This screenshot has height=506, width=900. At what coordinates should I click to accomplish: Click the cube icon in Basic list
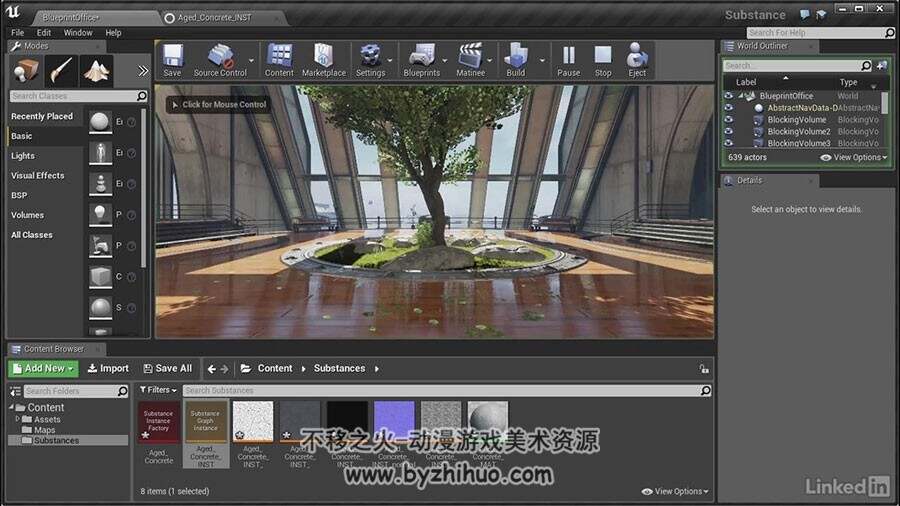click(100, 277)
